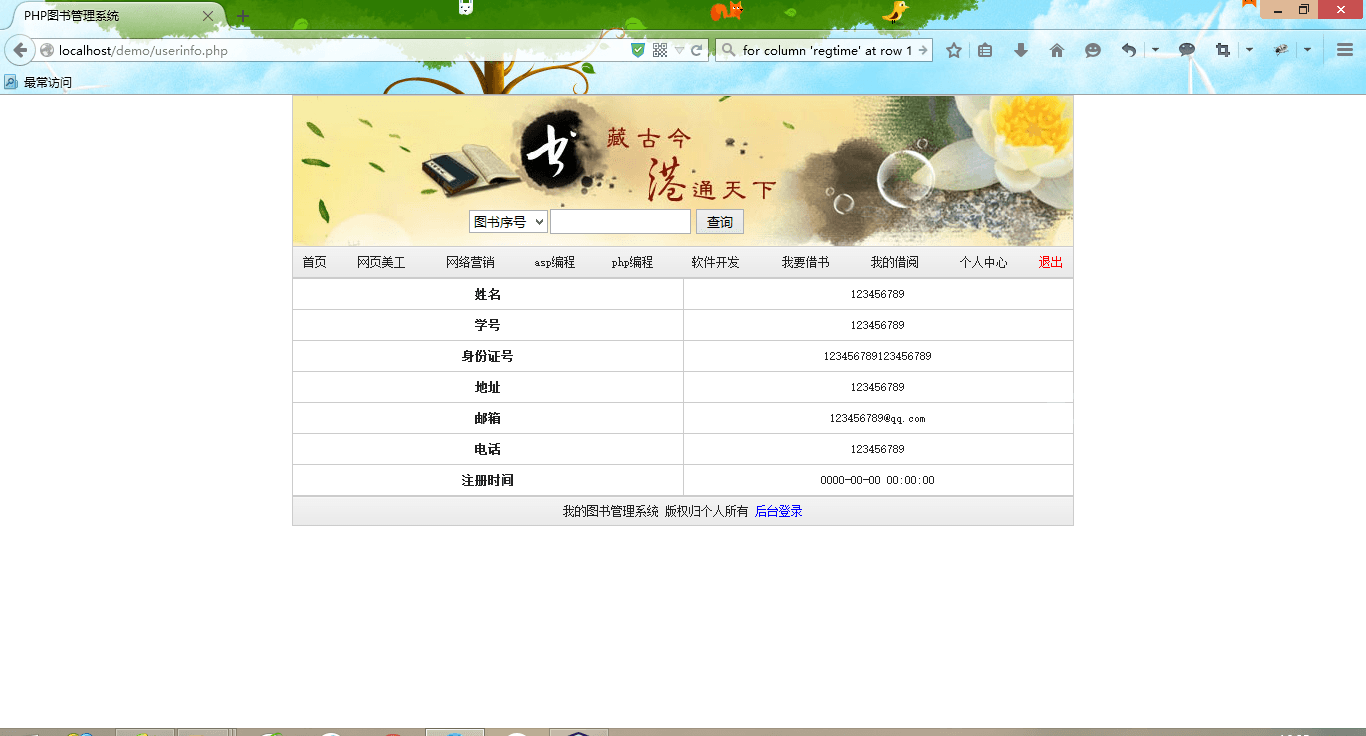Click the browser back arrow button
This screenshot has width=1366, height=736.
click(x=20, y=50)
